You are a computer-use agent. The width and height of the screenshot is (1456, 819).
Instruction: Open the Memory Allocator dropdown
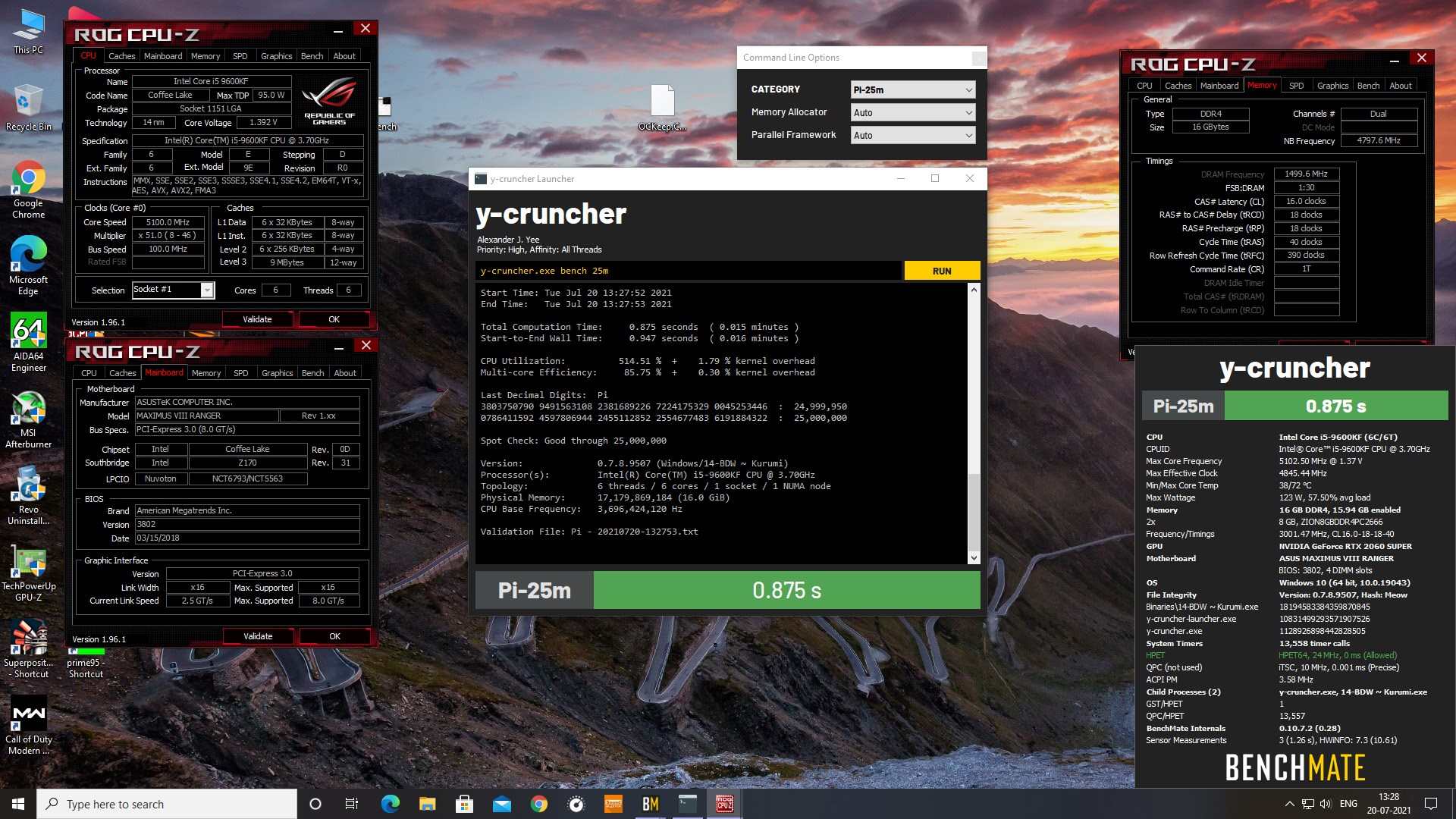(x=913, y=112)
